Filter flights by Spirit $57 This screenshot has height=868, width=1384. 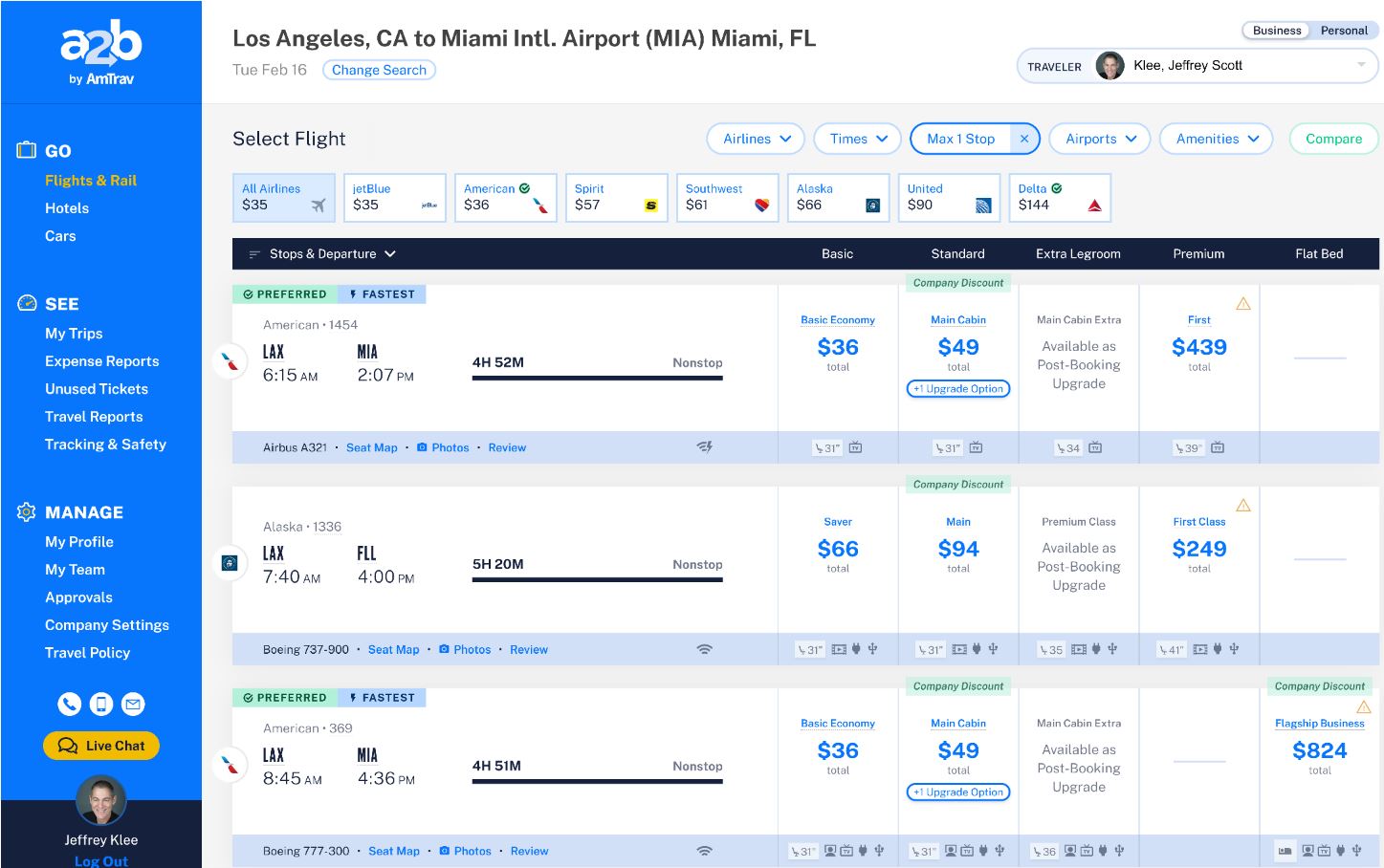(x=617, y=198)
